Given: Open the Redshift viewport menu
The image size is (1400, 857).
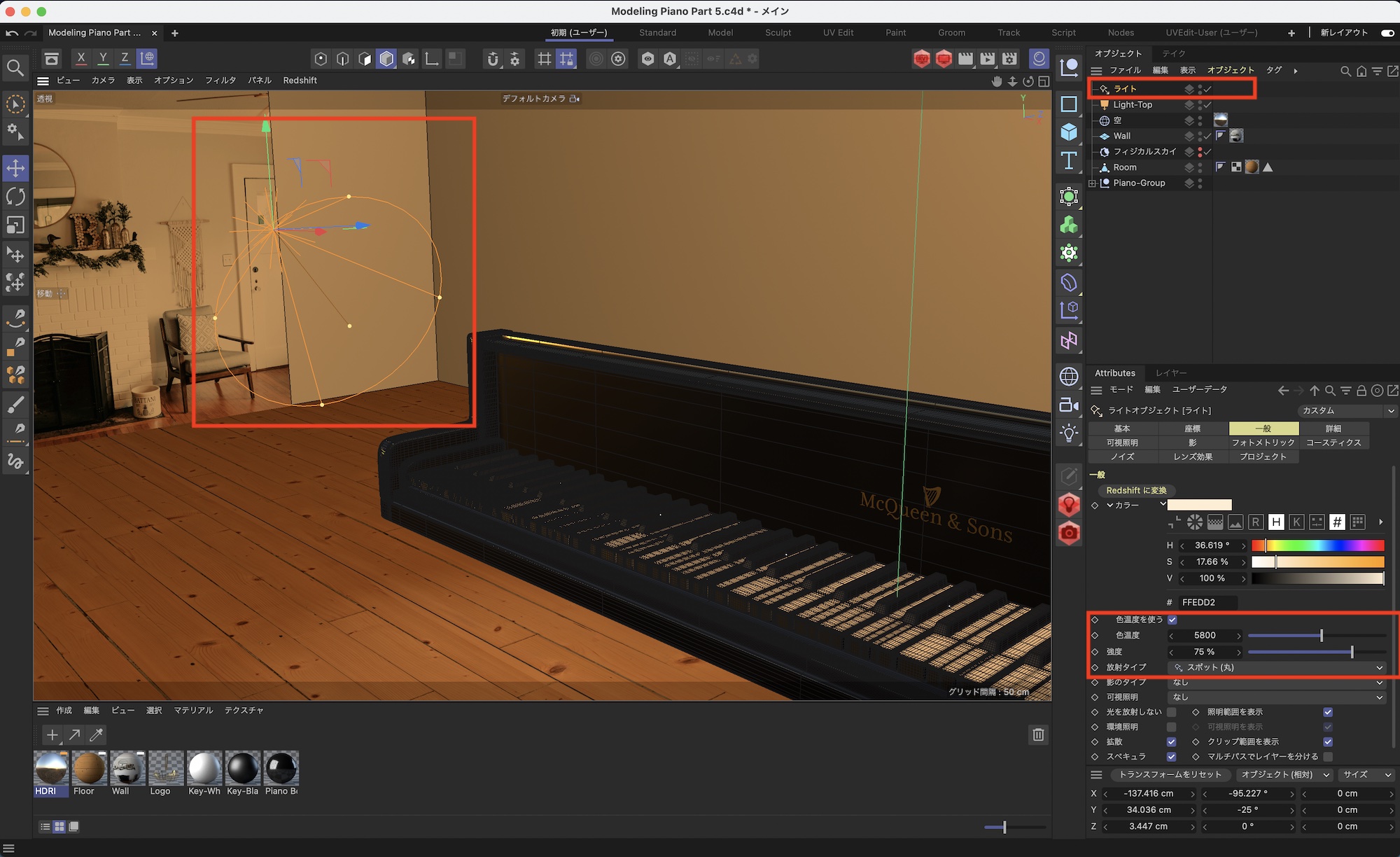Looking at the screenshot, I should (300, 81).
